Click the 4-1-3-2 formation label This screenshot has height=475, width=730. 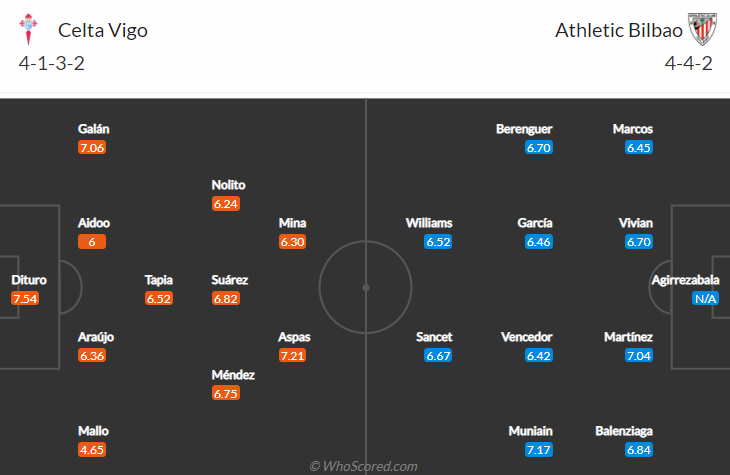[x=52, y=63]
